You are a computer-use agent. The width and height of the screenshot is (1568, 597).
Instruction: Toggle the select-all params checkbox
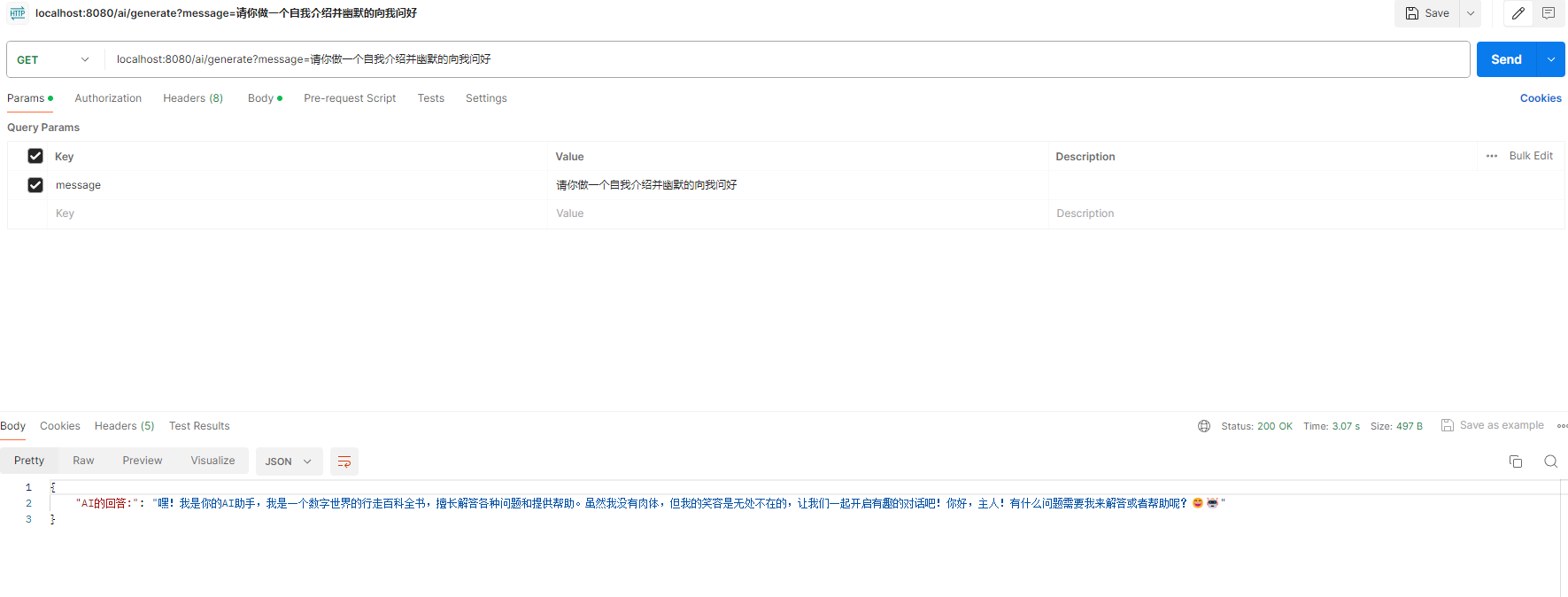coord(35,156)
